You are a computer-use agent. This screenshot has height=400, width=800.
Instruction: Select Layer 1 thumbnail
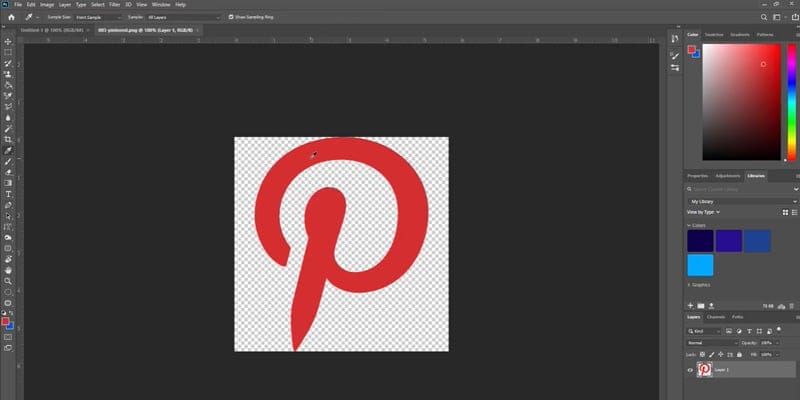(705, 370)
